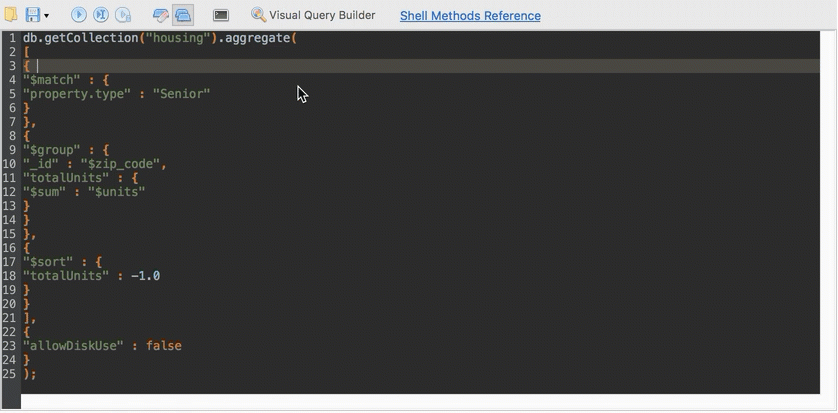The image size is (838, 413).
Task: Click the false value on line 23
Action: coord(164,346)
